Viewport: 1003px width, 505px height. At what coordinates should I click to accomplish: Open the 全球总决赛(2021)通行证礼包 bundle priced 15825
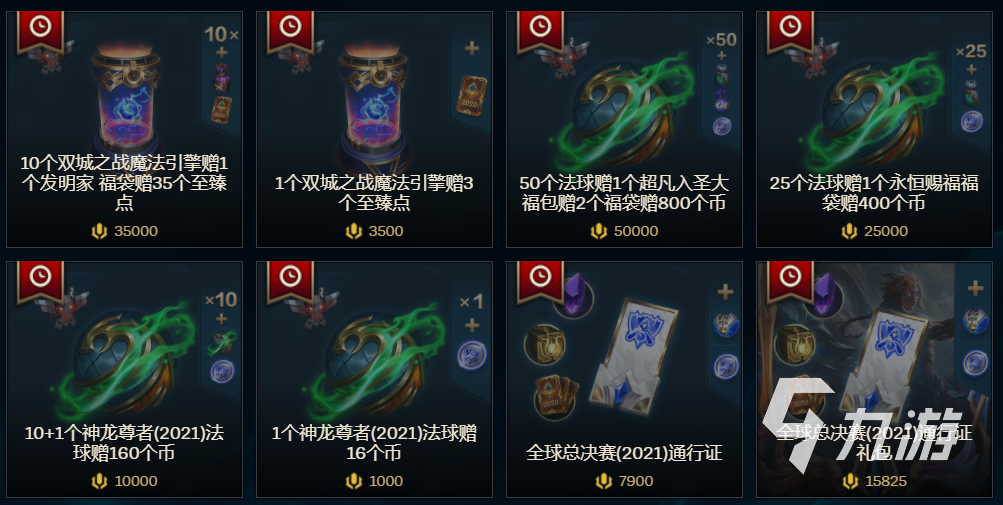coord(874,380)
